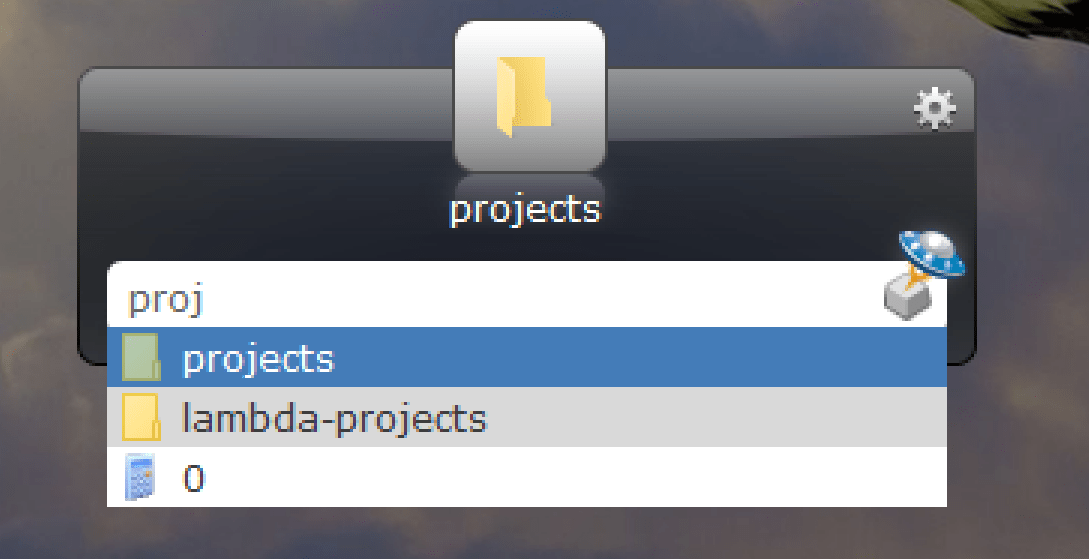The image size is (1089, 559).
Task: Click blue highlighted area right of projects text
Action: (640, 358)
